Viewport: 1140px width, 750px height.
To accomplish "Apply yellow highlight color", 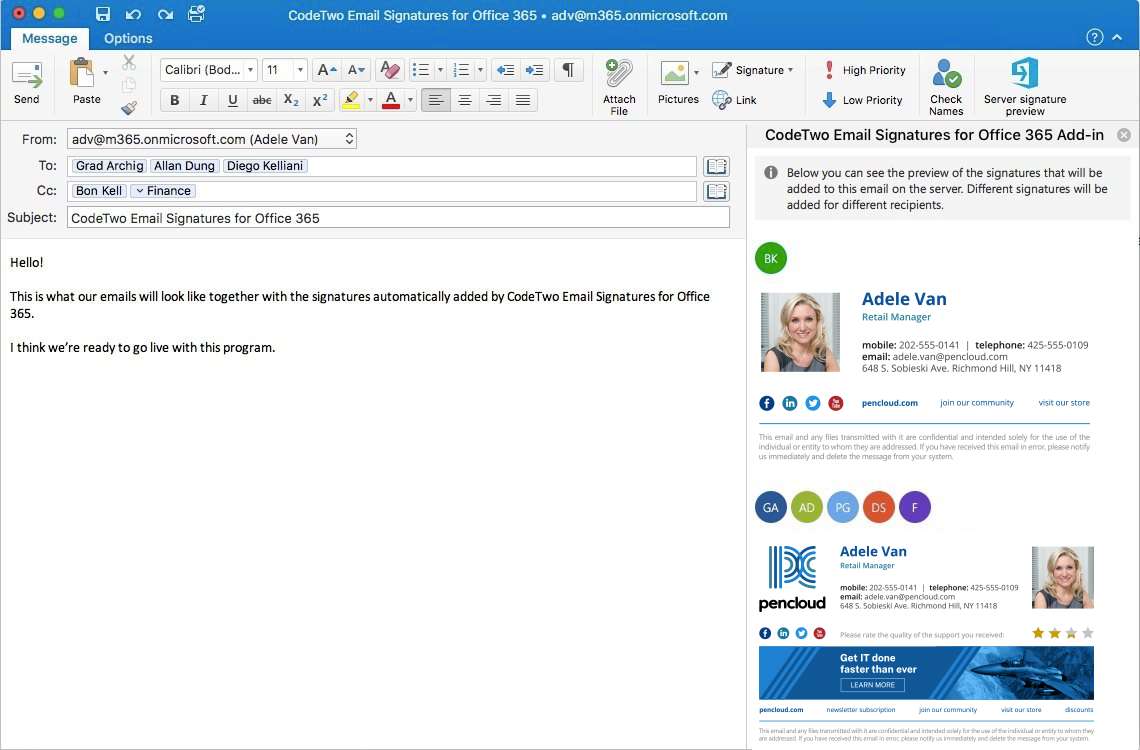I will coord(351,100).
